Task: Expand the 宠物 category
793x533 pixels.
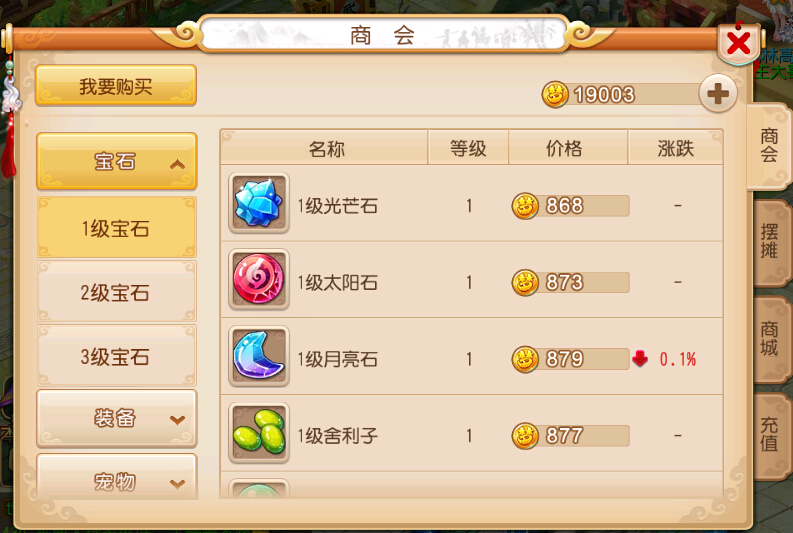Action: tap(117, 477)
